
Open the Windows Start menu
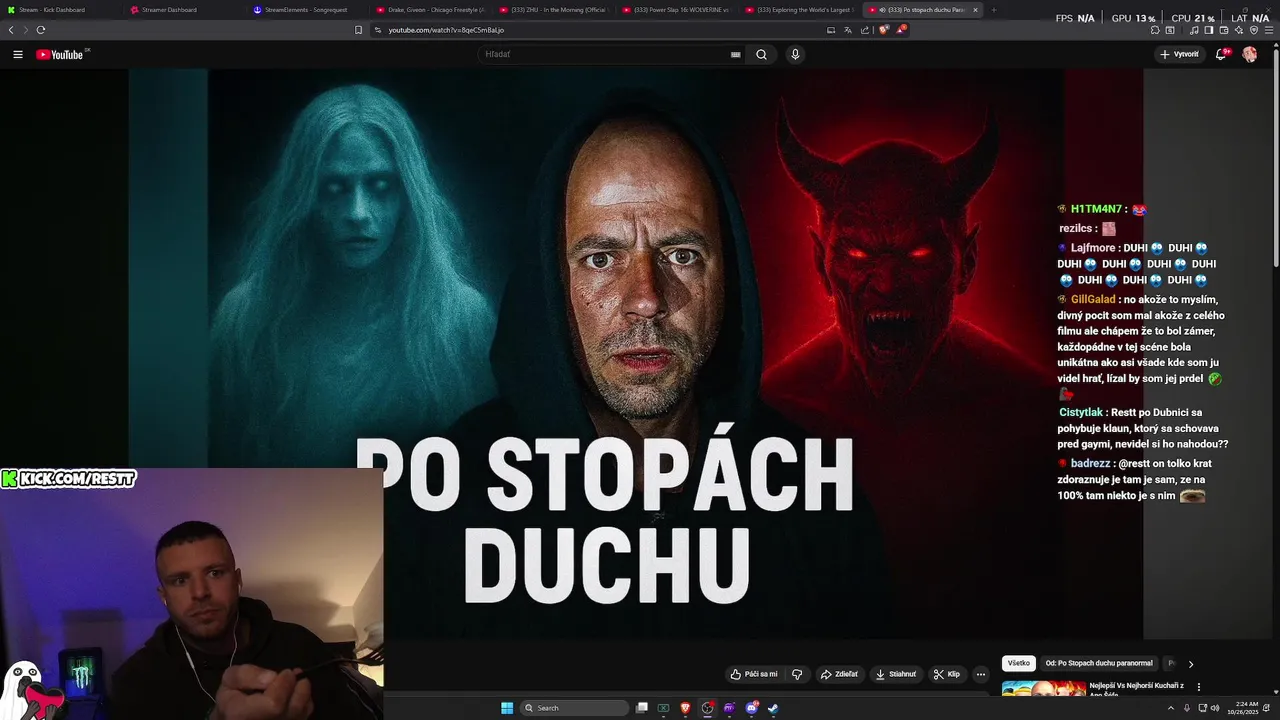(507, 708)
